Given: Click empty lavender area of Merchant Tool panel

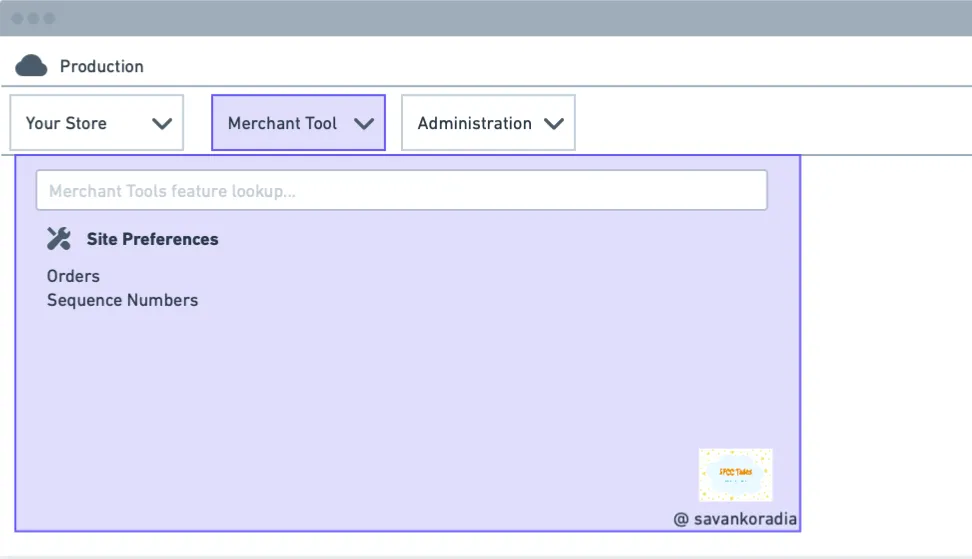Looking at the screenshot, I should (x=403, y=397).
